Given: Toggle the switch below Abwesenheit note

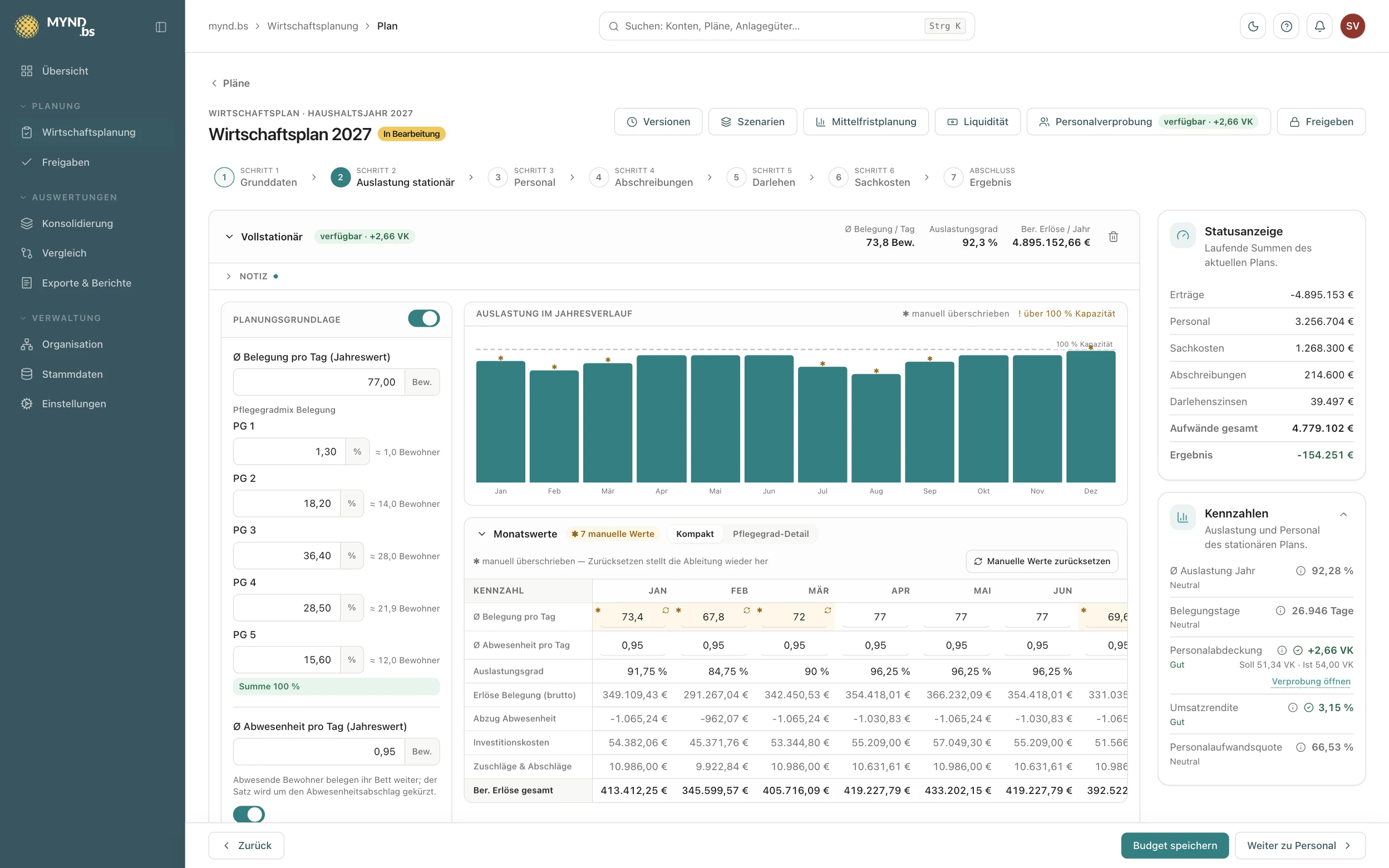Looking at the screenshot, I should coord(249,814).
